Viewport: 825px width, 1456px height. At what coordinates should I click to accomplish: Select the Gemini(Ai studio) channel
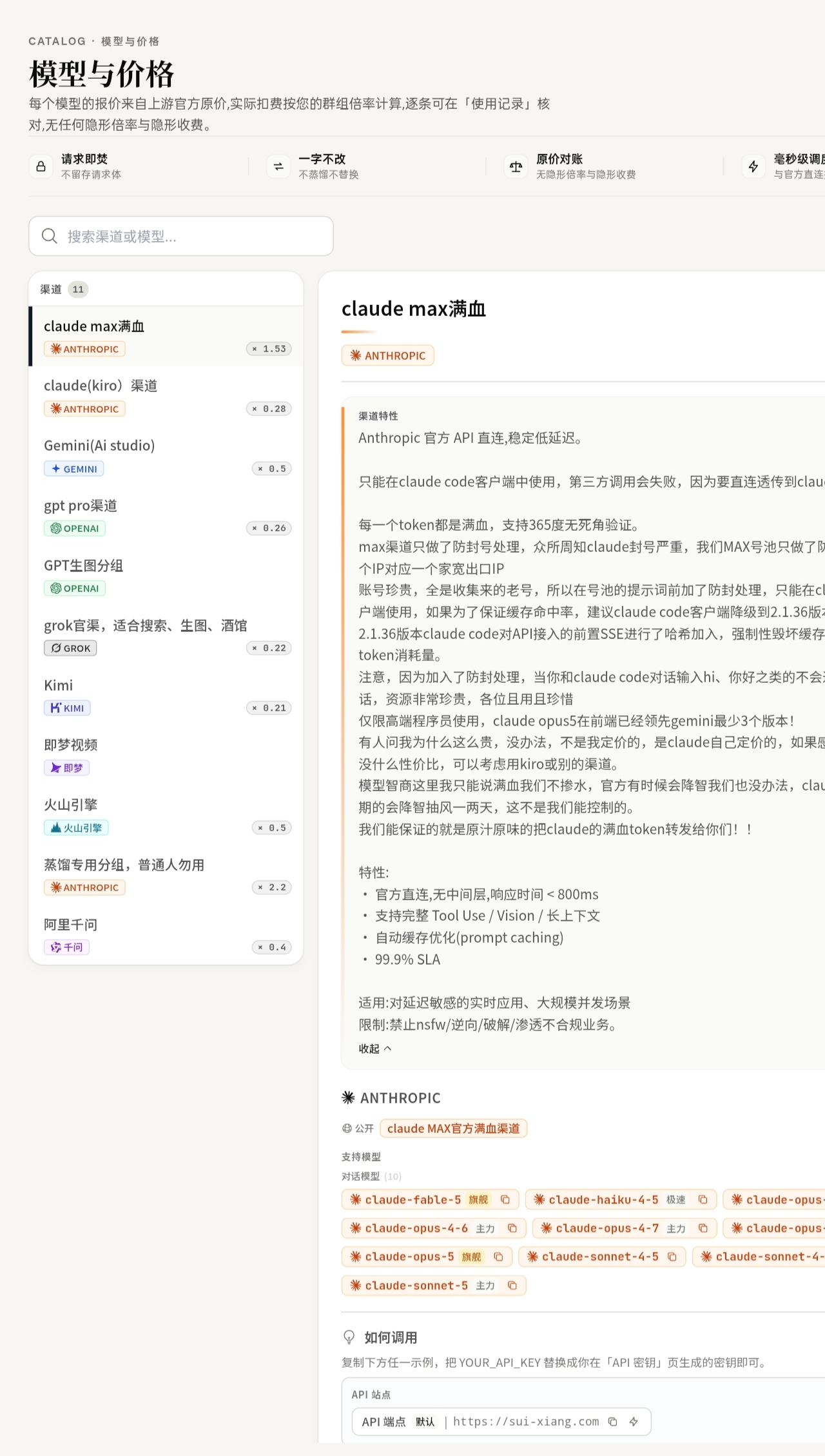click(x=166, y=457)
